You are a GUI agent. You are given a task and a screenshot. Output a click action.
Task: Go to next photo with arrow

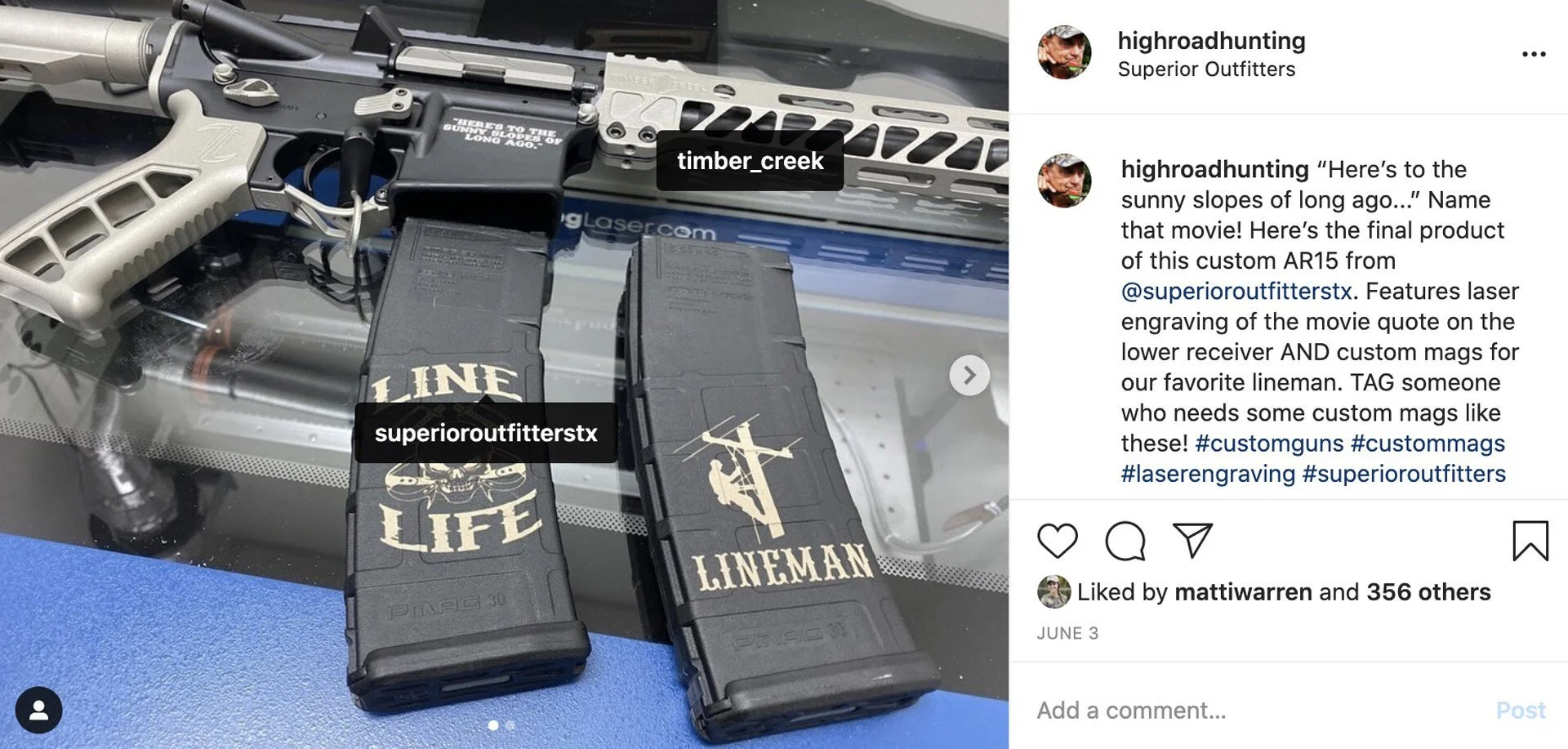[x=969, y=375]
